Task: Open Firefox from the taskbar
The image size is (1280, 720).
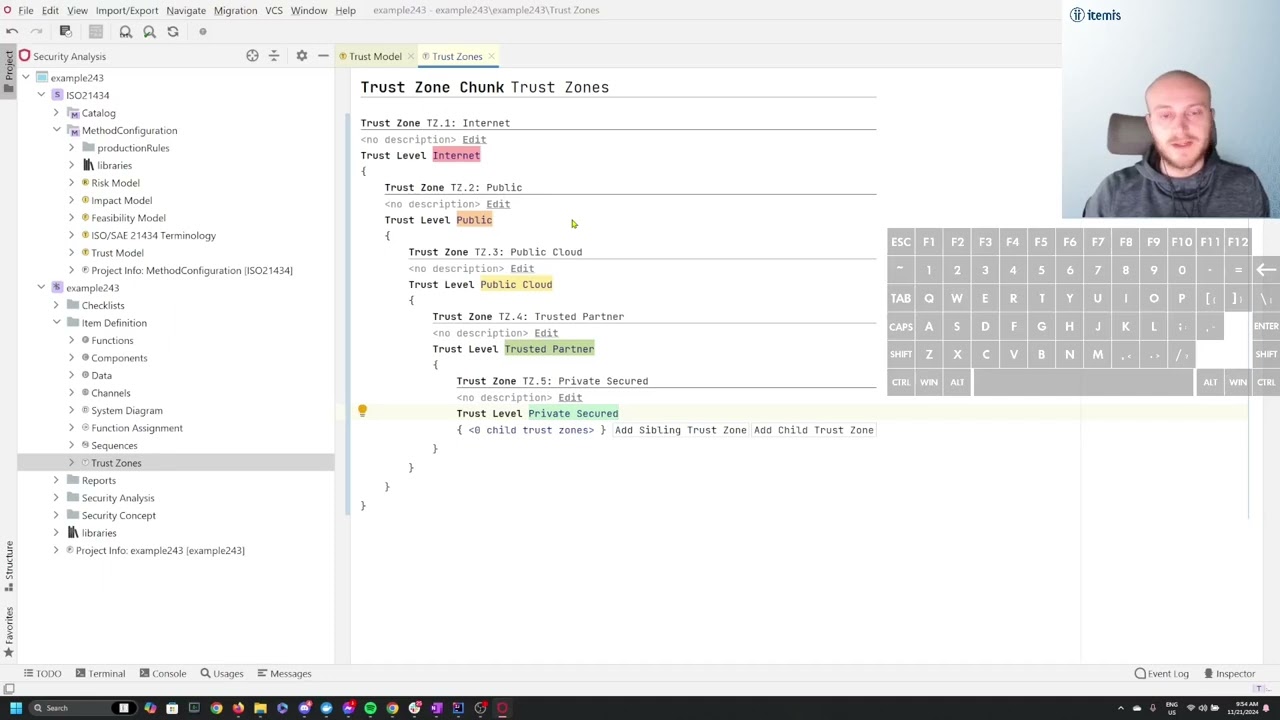Action: coord(238,708)
